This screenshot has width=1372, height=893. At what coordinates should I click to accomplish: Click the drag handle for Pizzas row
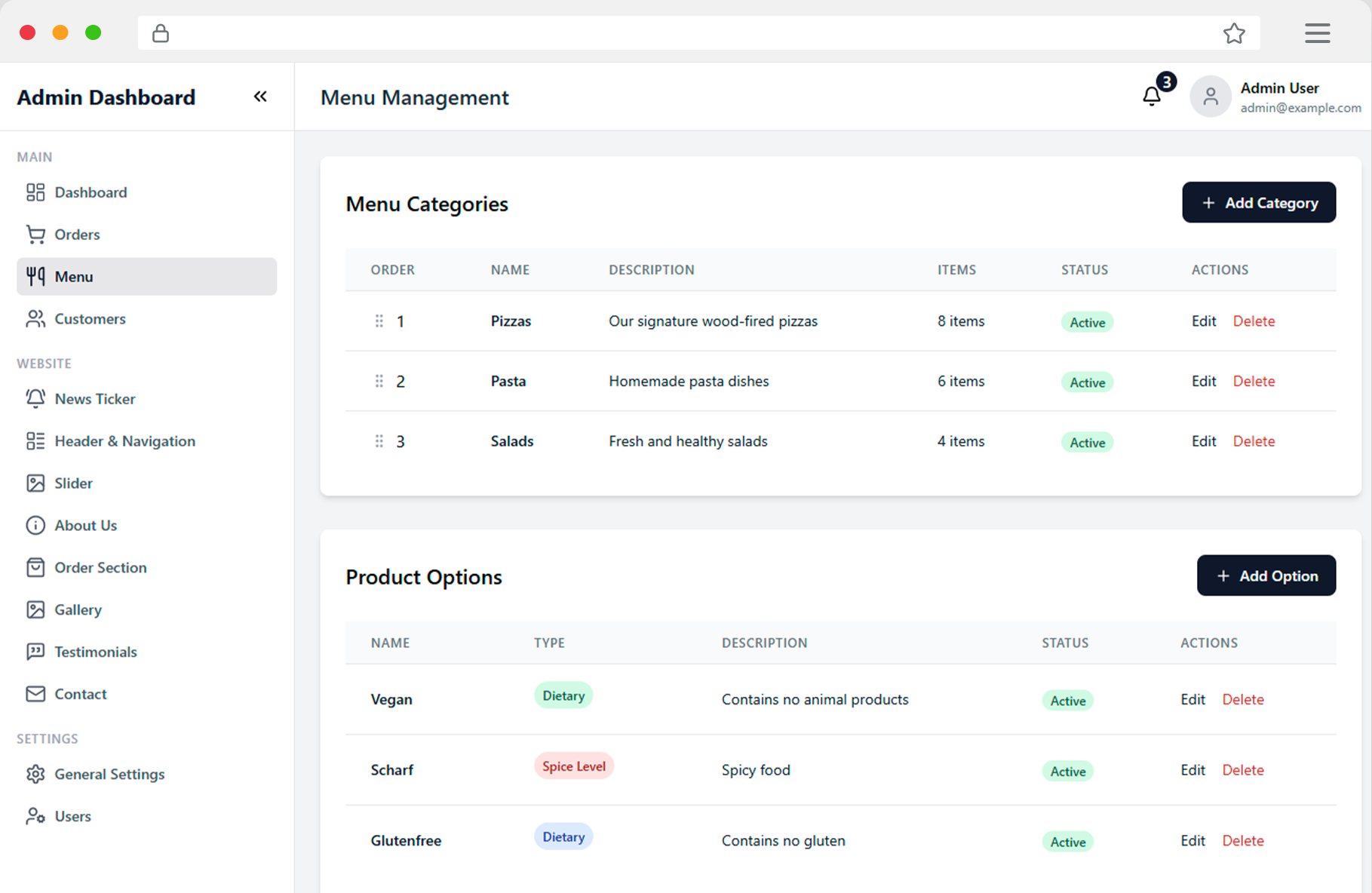tap(379, 321)
